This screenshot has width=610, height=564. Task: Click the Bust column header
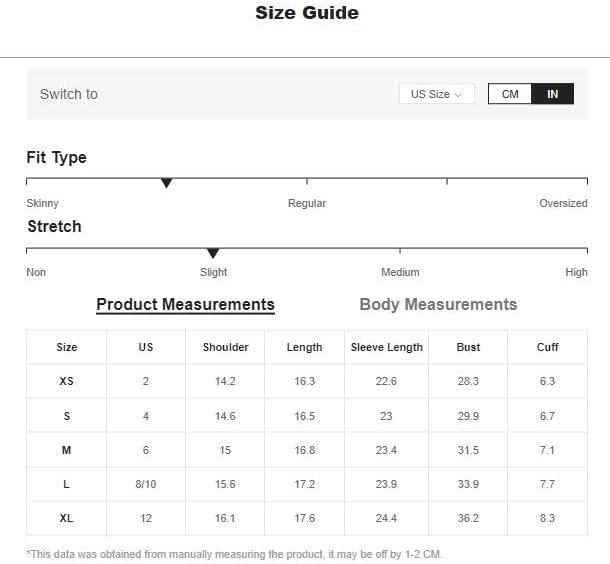tap(468, 347)
